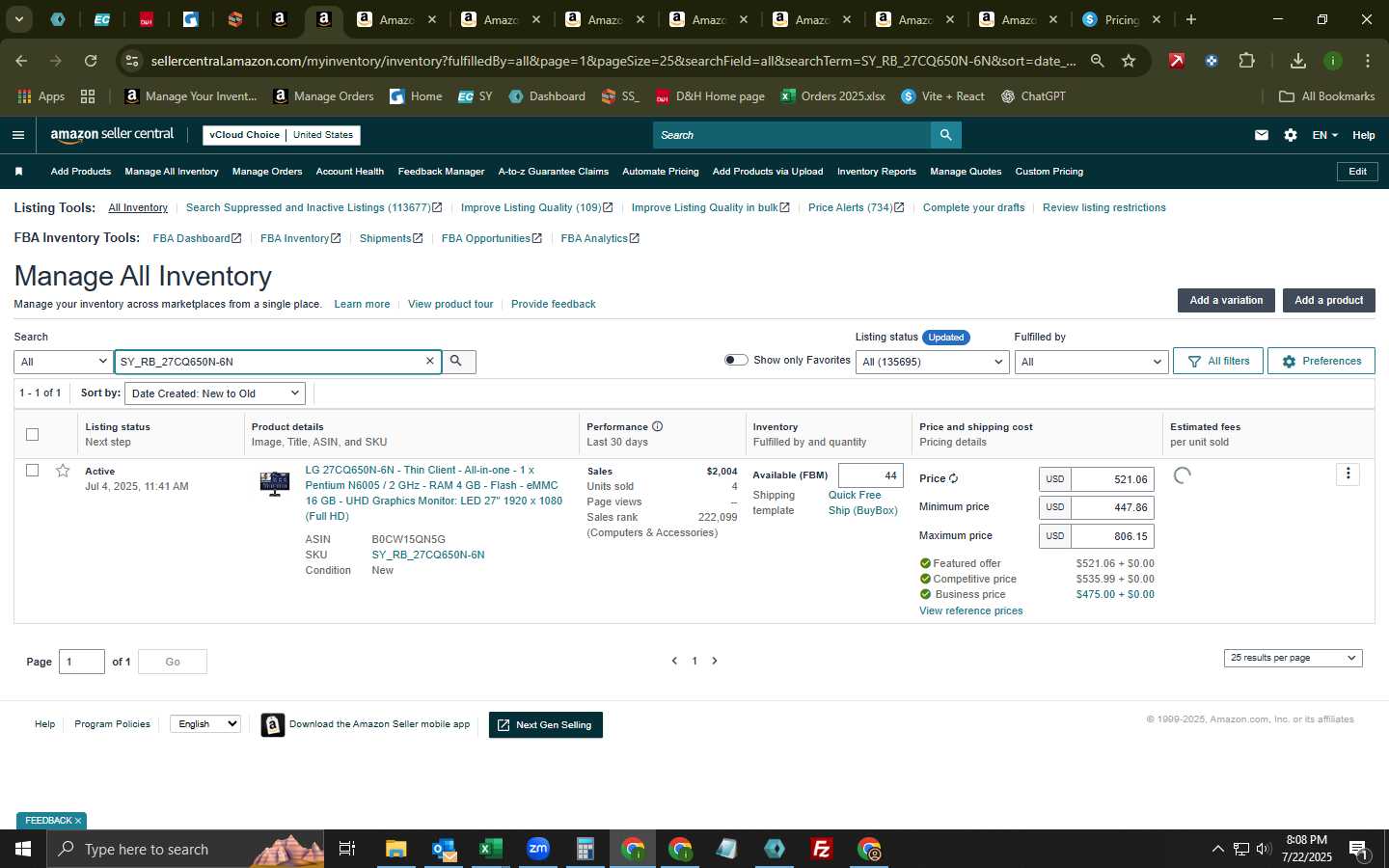Click the bookmark flag icon in the navigation bar
The width and height of the screenshot is (1389, 868).
(x=18, y=172)
